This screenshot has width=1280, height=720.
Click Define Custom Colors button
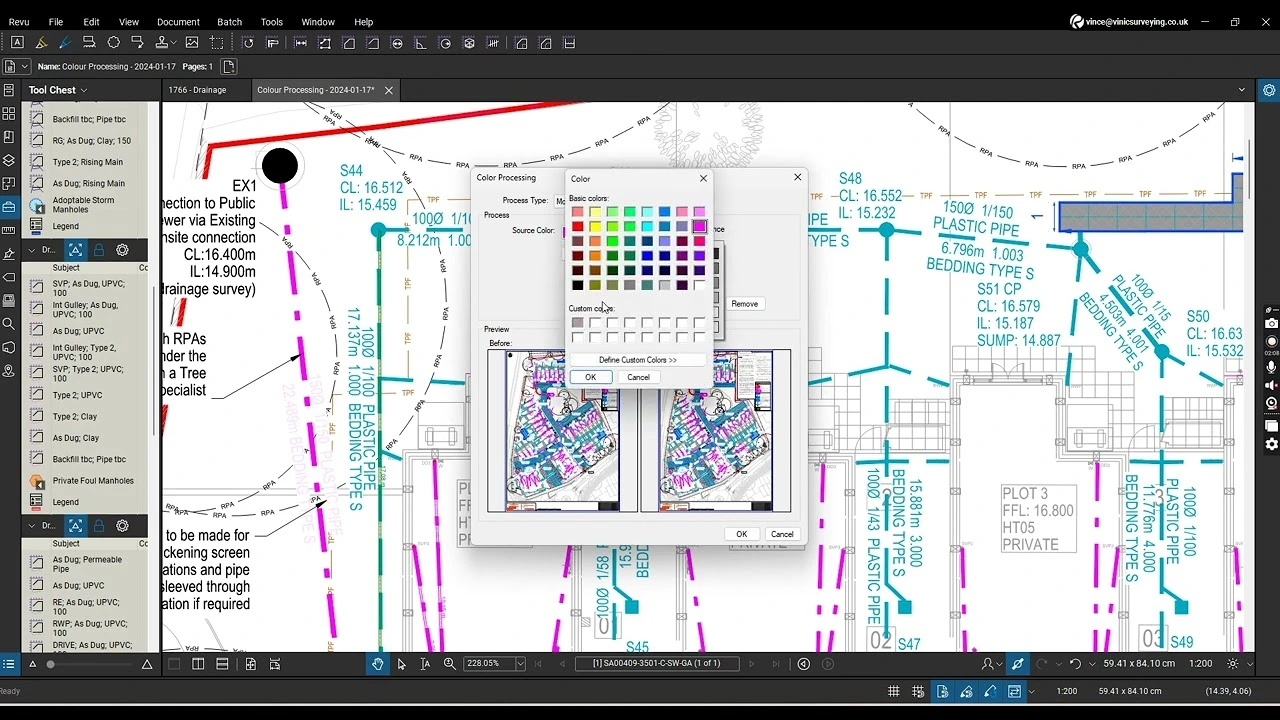pos(638,360)
